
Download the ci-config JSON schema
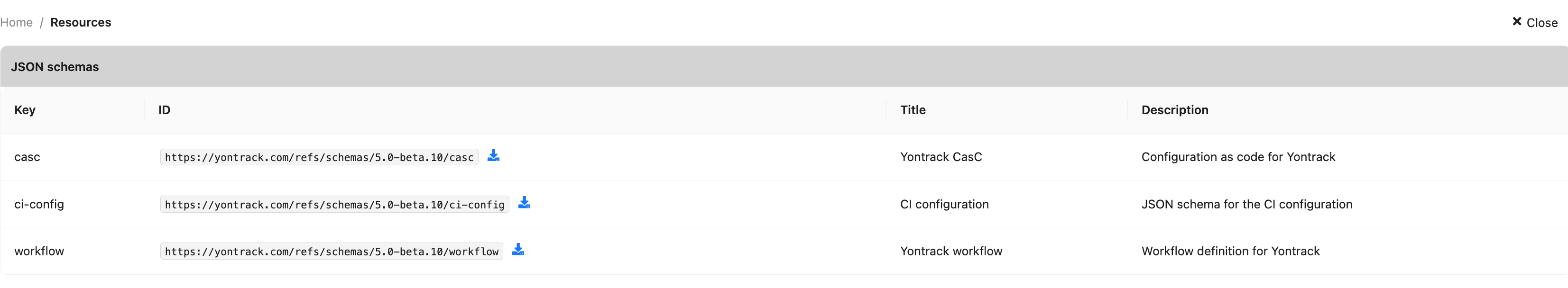[524, 202]
